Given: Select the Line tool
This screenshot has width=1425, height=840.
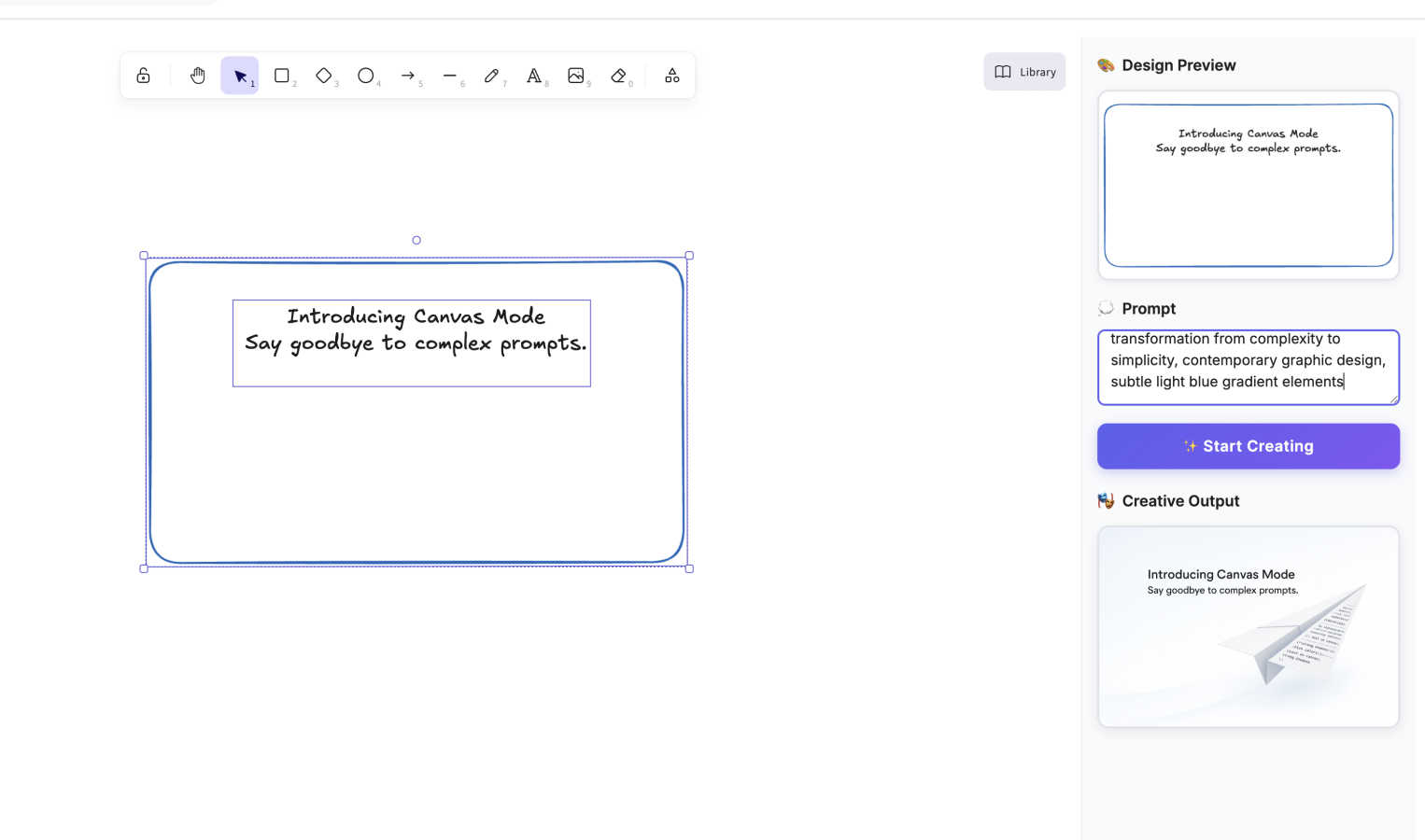Looking at the screenshot, I should coord(450,75).
